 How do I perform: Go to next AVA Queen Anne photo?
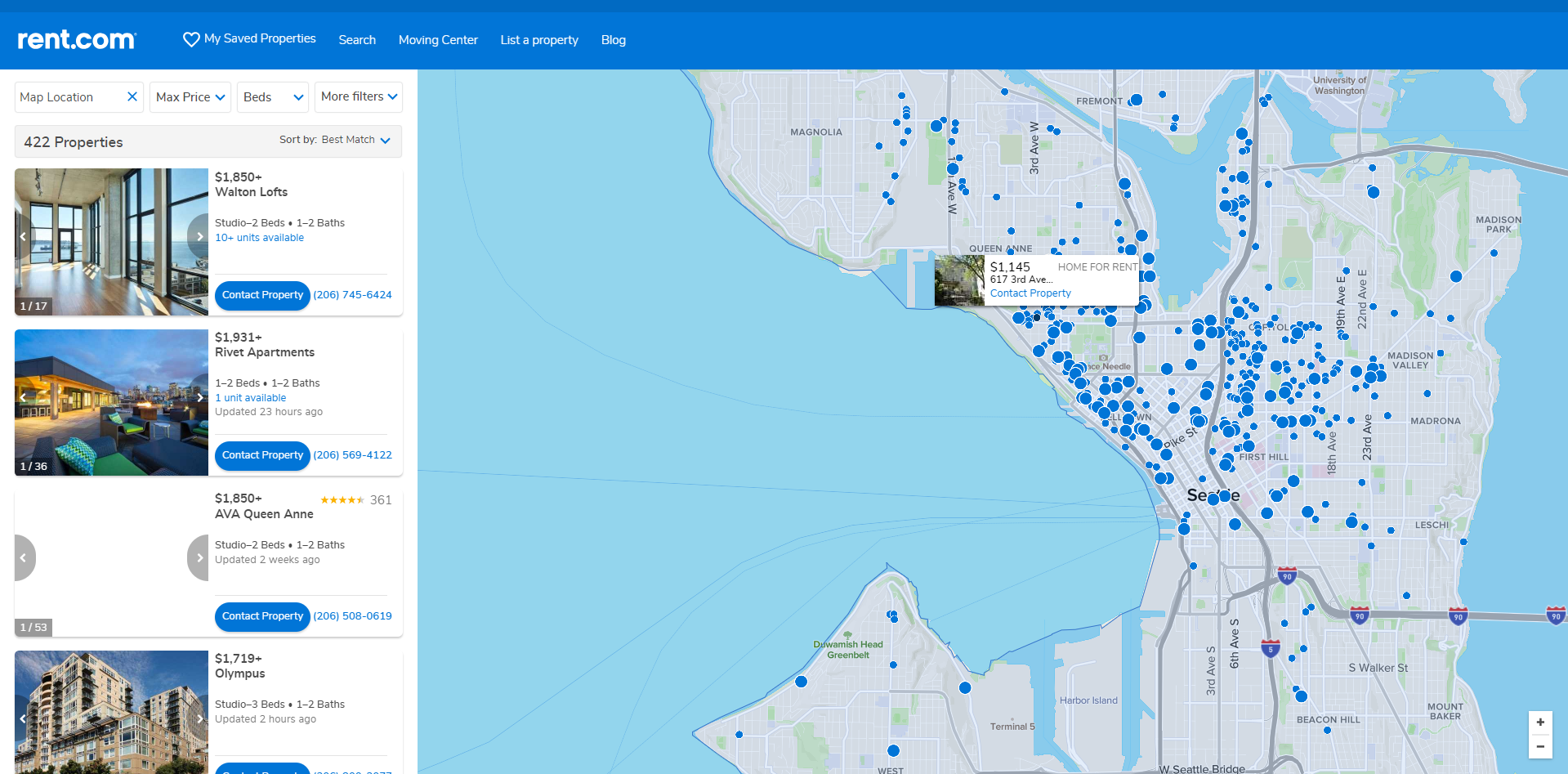(199, 557)
